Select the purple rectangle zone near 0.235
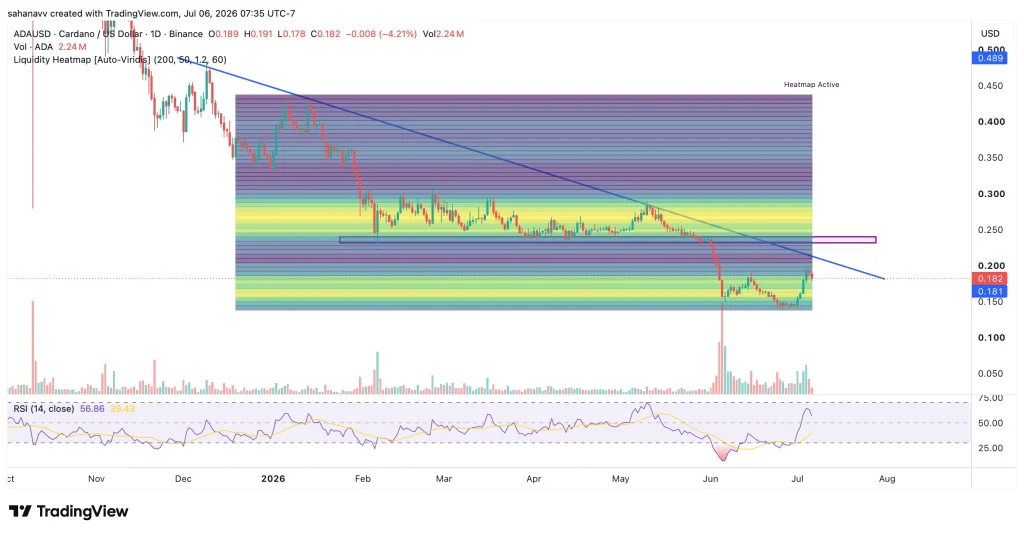This screenshot has width=1024, height=534. (x=607, y=240)
